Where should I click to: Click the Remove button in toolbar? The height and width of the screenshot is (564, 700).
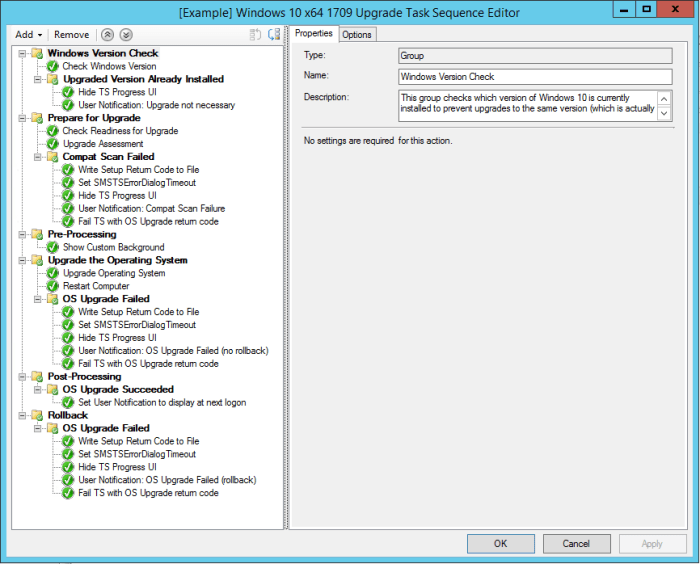click(x=71, y=34)
